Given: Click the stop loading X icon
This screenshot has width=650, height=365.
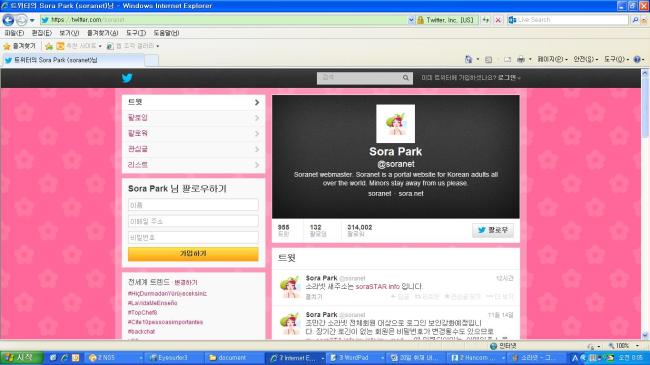Looking at the screenshot, I should pos(499,19).
